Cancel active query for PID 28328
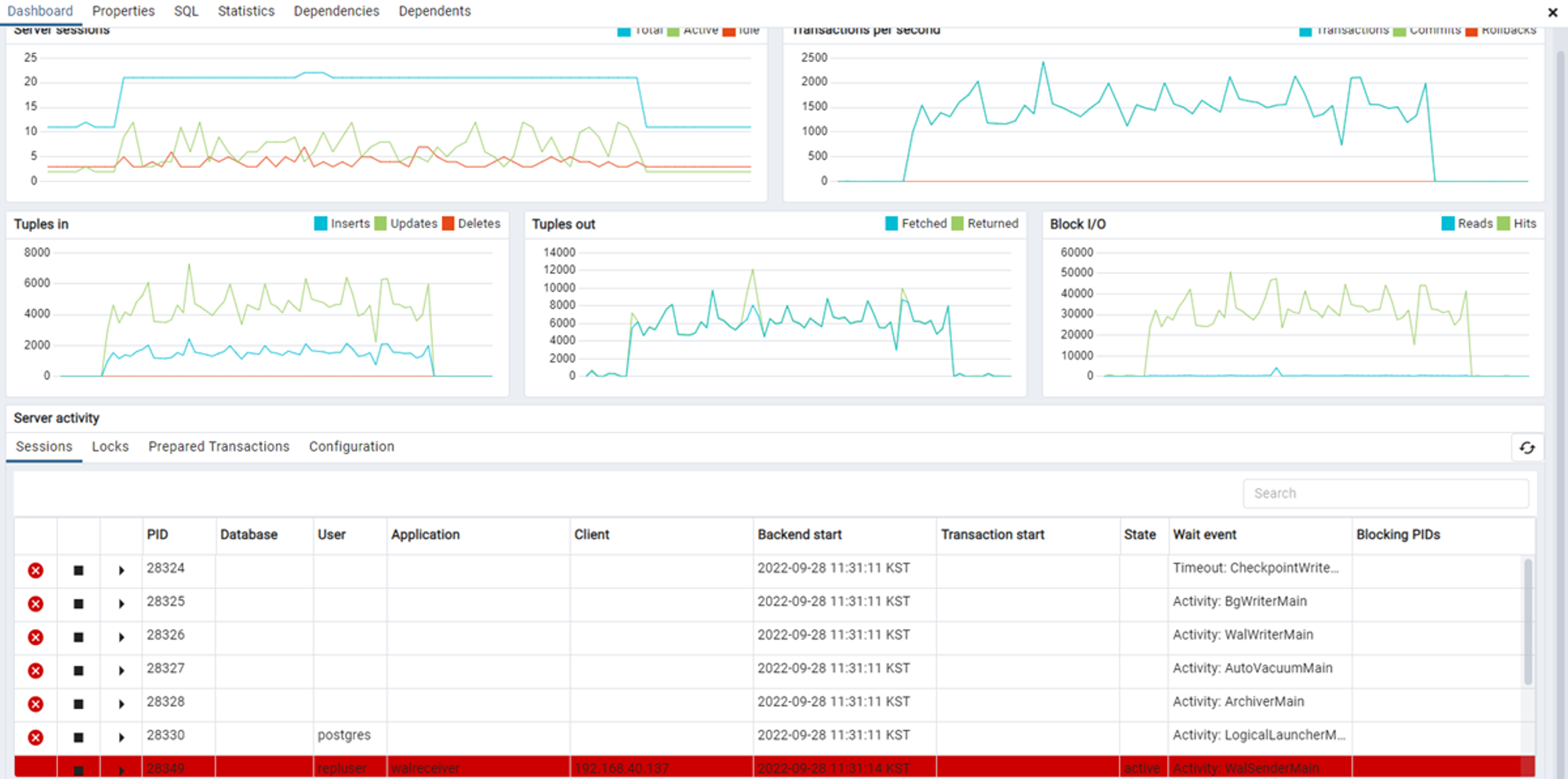 pos(78,704)
